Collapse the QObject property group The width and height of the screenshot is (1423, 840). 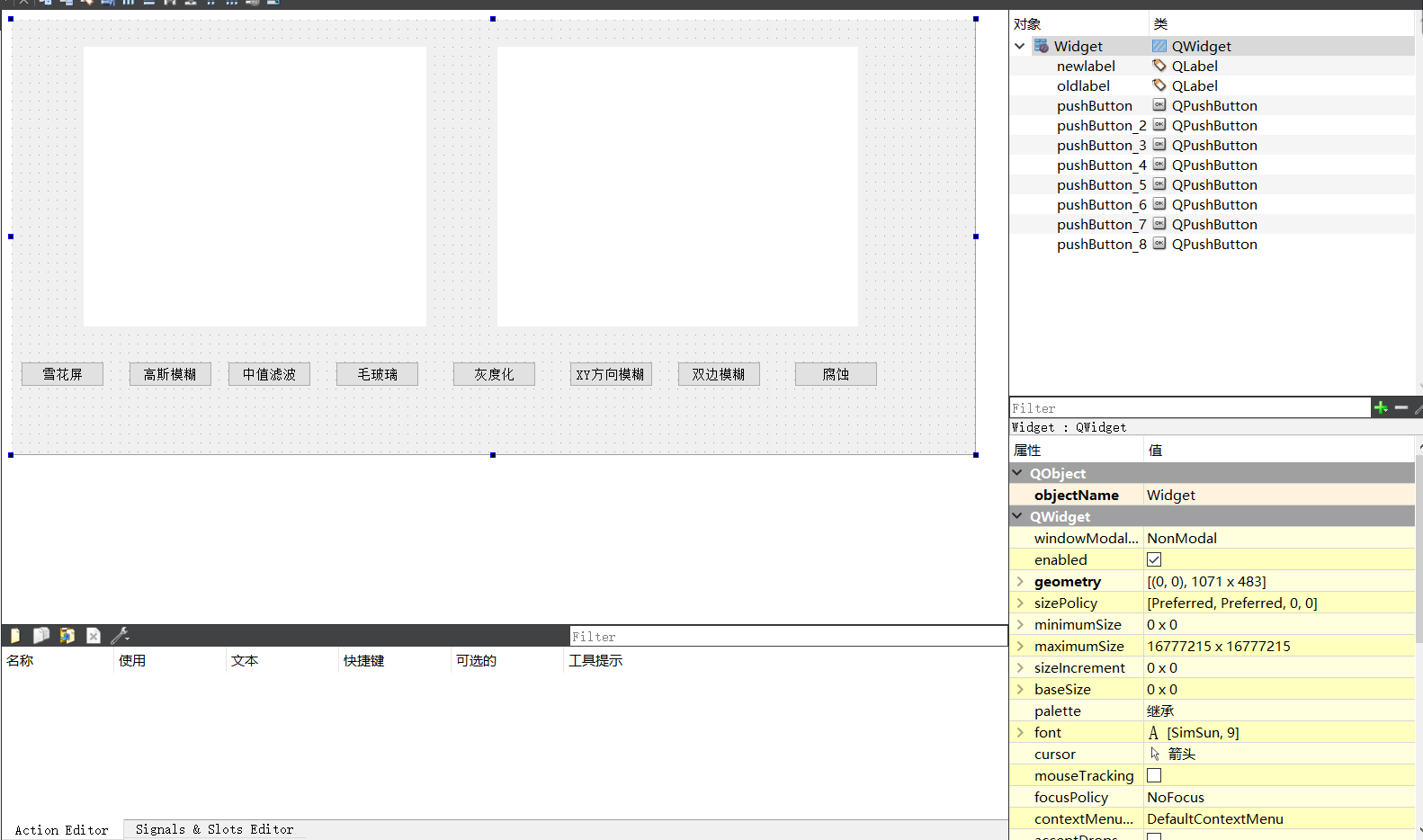coord(1017,473)
